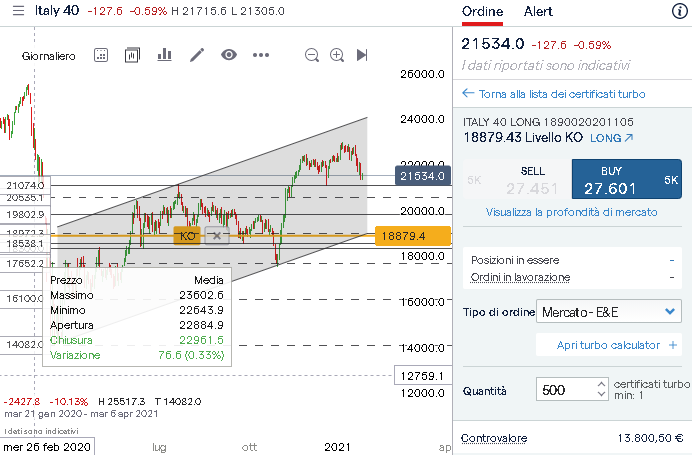Open the indicators bar chart icon
Viewport: 692px width, 455px height.
tap(164, 55)
